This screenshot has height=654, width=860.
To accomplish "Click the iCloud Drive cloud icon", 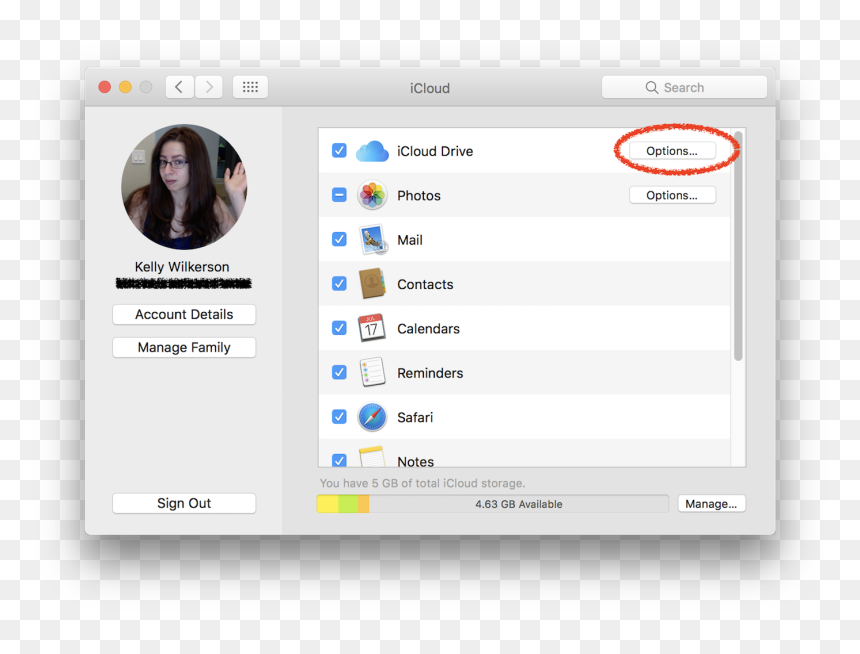I will tap(372, 151).
